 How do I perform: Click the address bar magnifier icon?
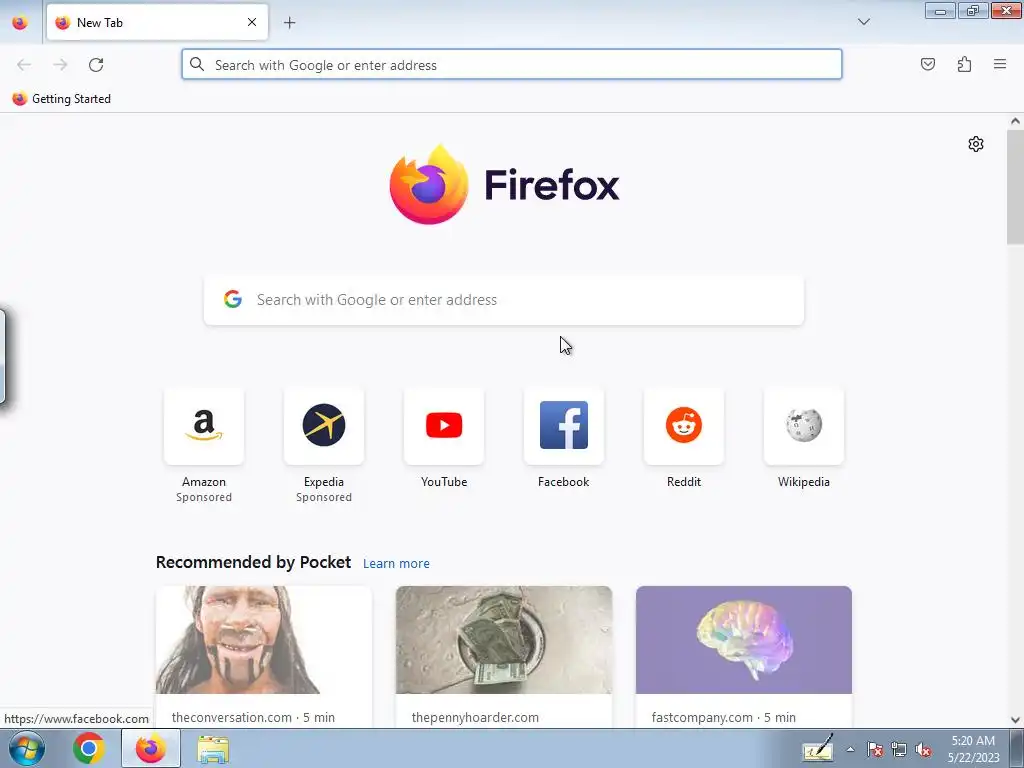197,64
